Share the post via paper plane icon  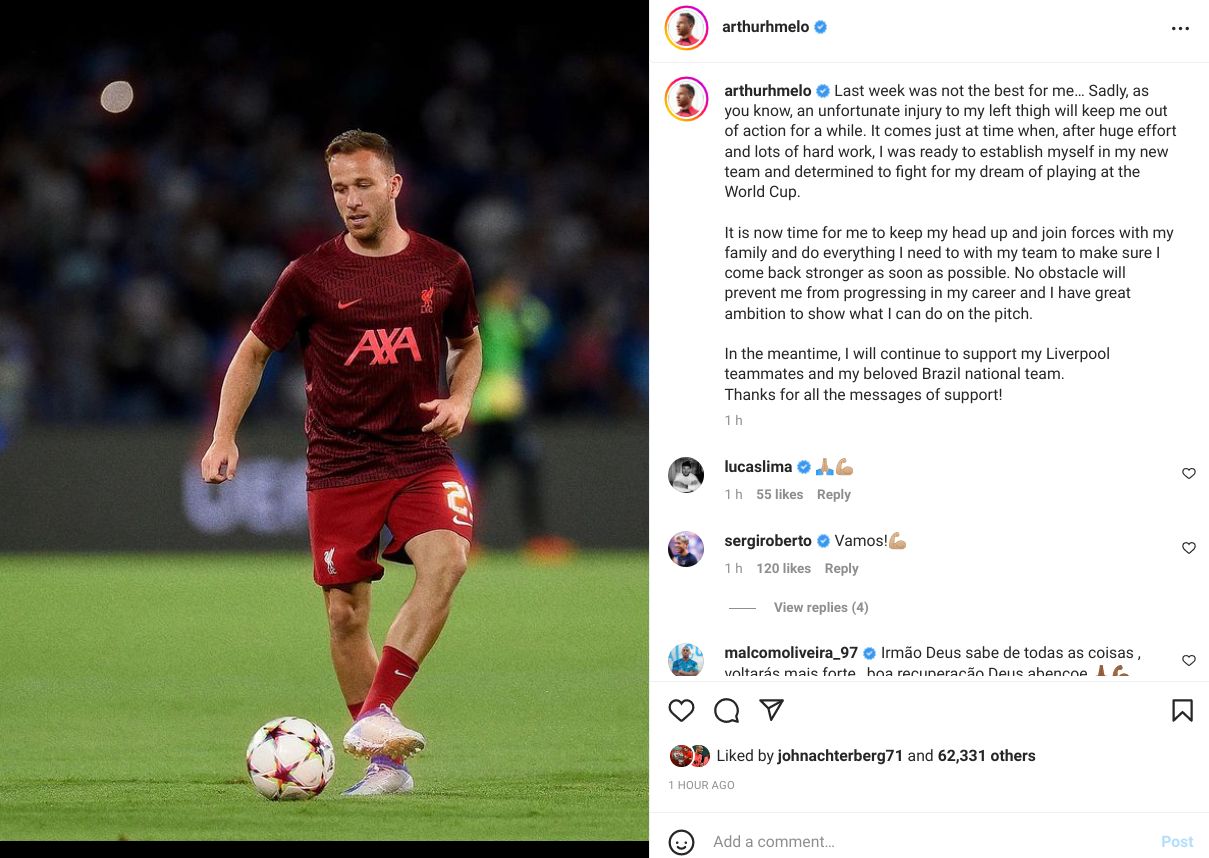click(x=771, y=710)
